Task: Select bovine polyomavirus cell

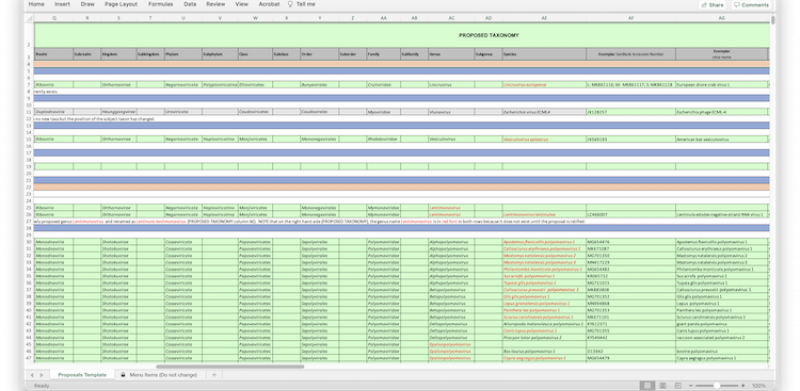Action: coord(721,352)
